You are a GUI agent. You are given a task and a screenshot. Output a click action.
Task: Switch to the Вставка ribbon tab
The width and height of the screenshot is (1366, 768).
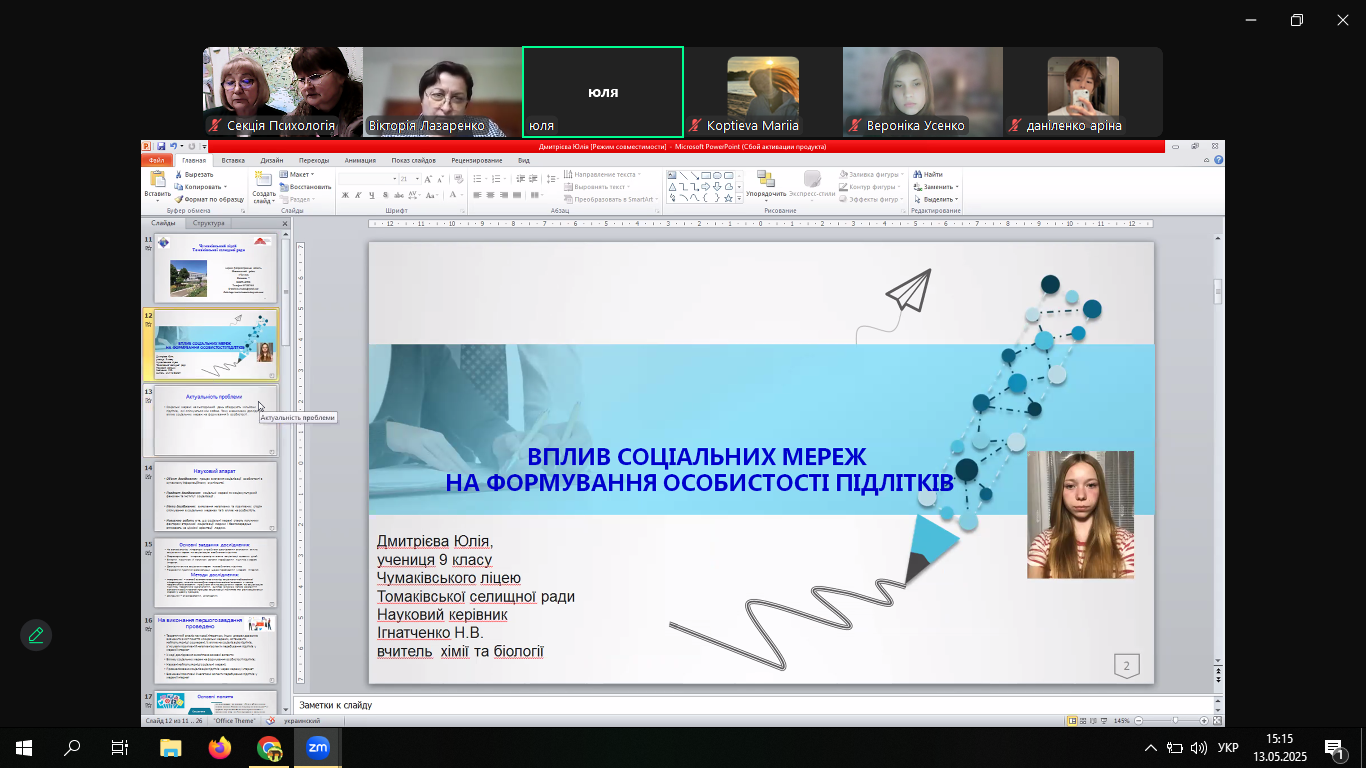point(233,160)
